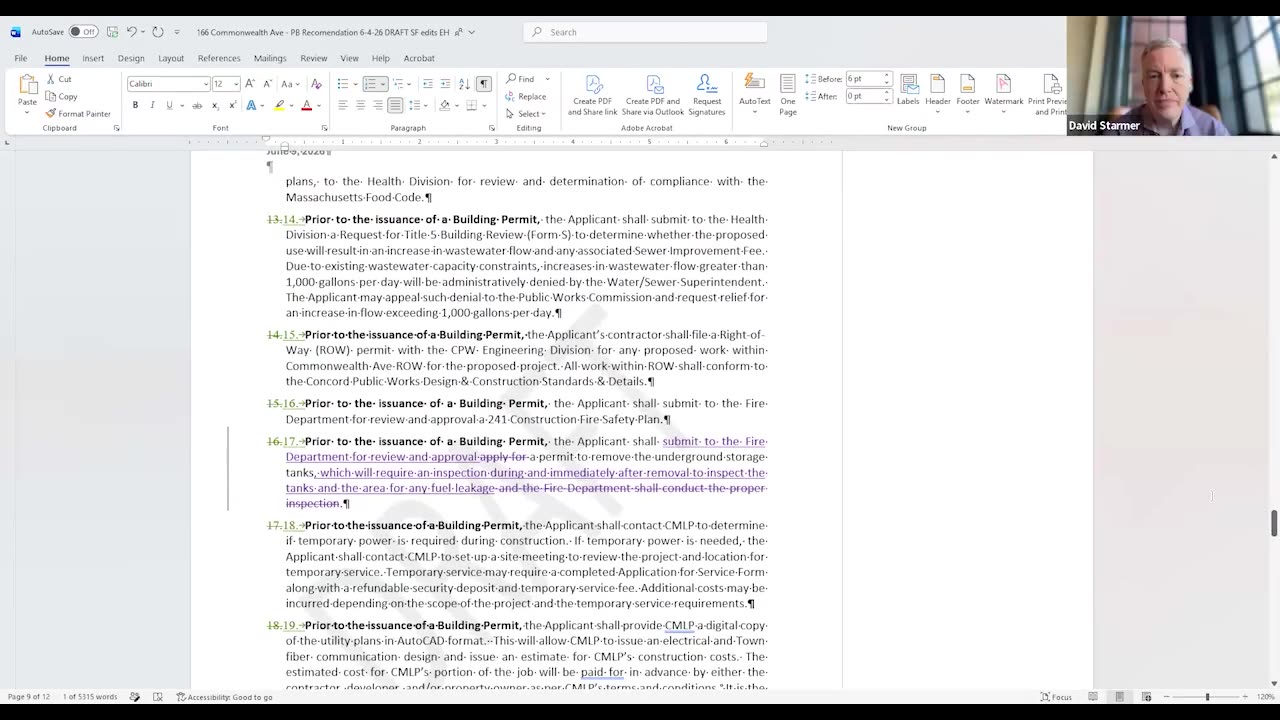Viewport: 1280px width, 720px height.
Task: Click Create PDF and Share via Outlook
Action: tap(654, 95)
